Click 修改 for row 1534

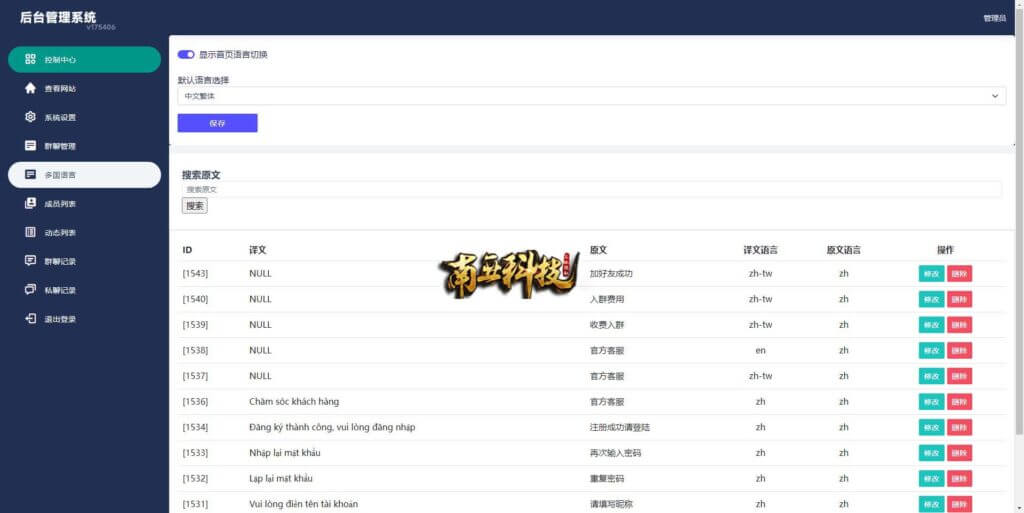(931, 428)
